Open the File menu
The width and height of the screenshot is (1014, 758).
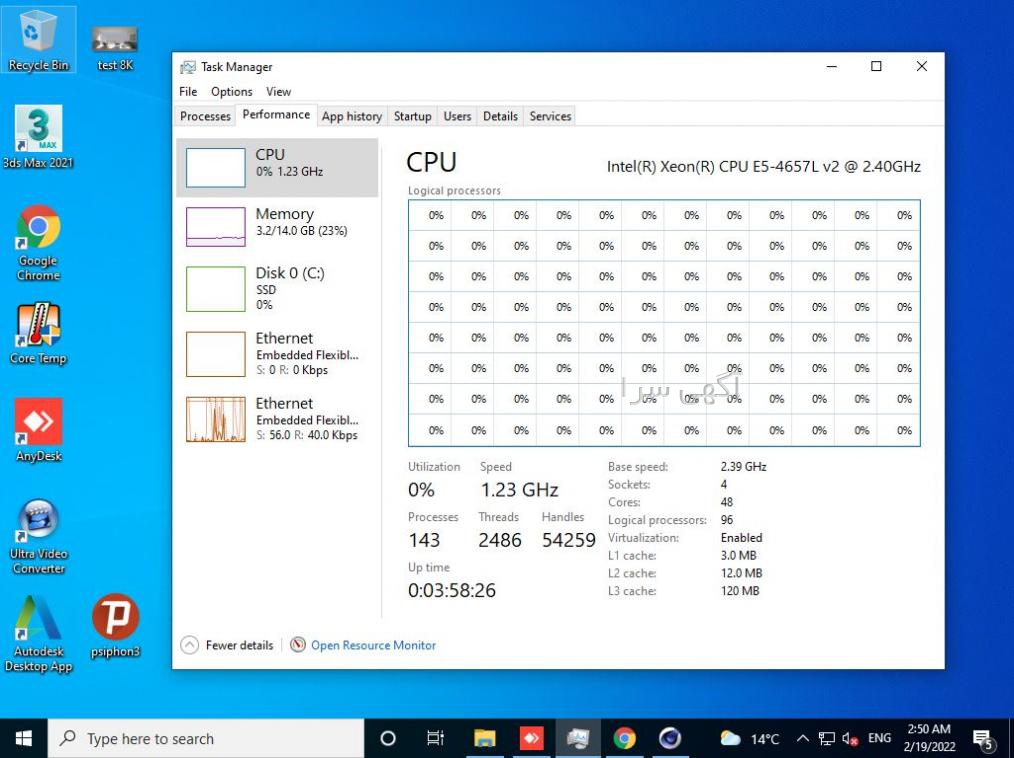188,92
